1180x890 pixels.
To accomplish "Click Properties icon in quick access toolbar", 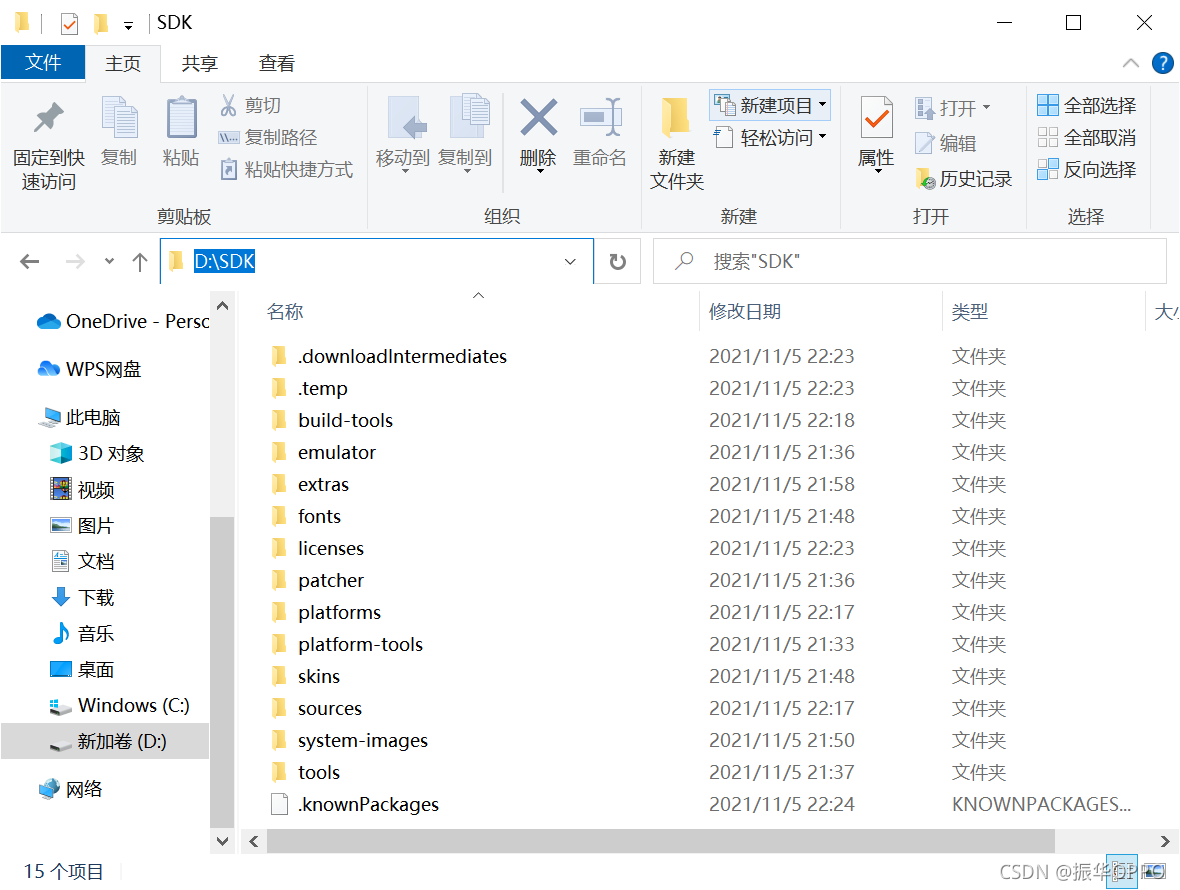I will pos(69,24).
